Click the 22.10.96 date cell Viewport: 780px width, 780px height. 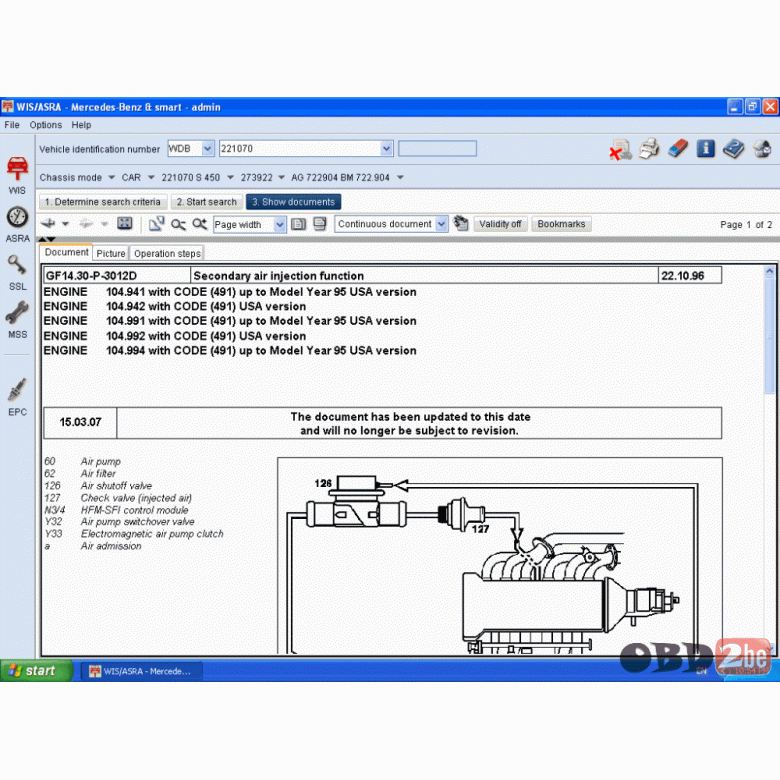689,276
